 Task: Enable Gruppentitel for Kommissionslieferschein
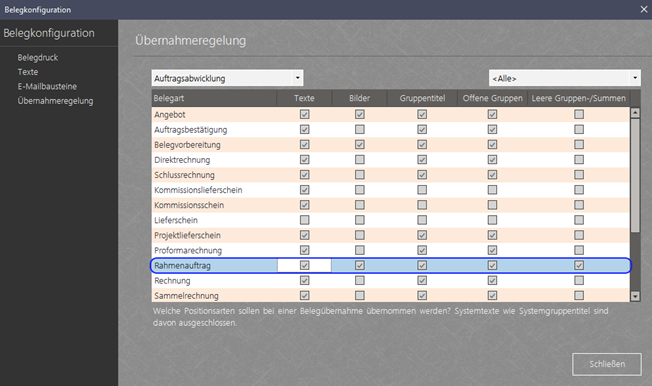(x=422, y=190)
